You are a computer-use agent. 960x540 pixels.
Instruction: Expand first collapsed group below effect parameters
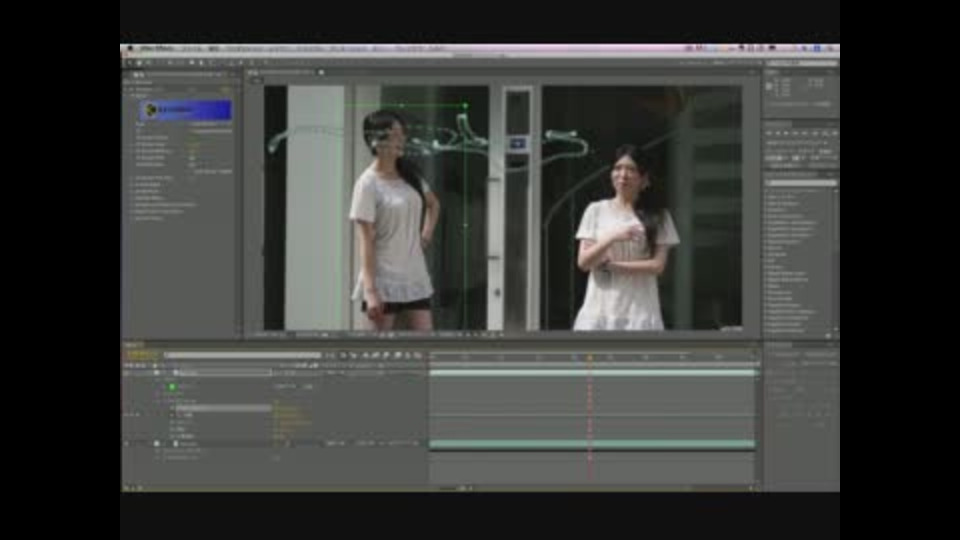click(x=132, y=178)
